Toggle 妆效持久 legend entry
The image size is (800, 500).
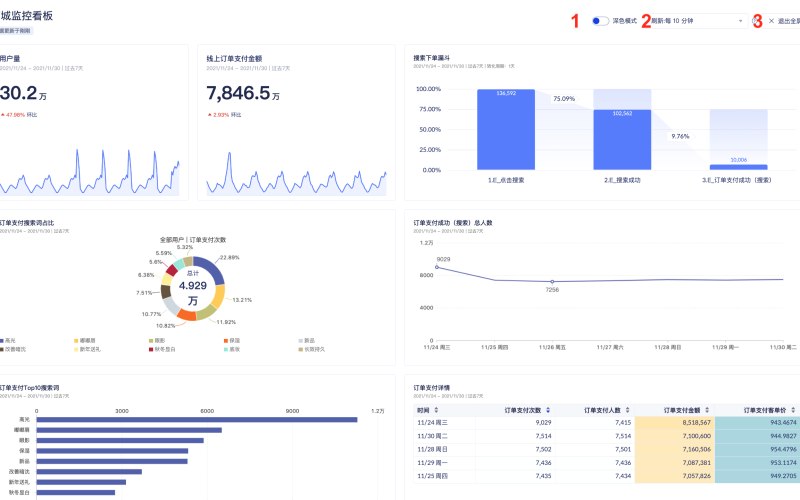click(312, 349)
